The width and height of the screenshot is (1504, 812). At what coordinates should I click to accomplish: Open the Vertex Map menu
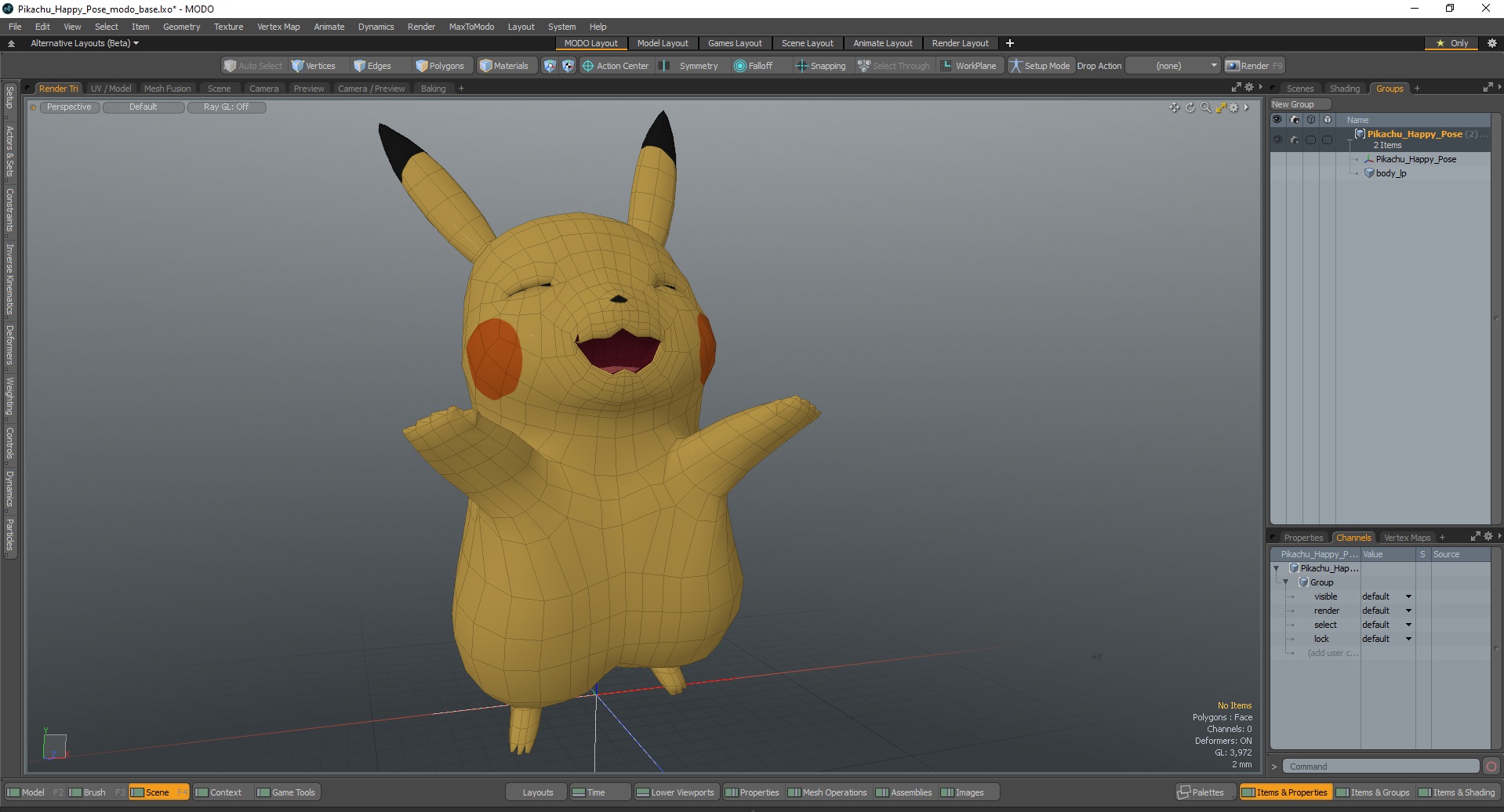[278, 27]
